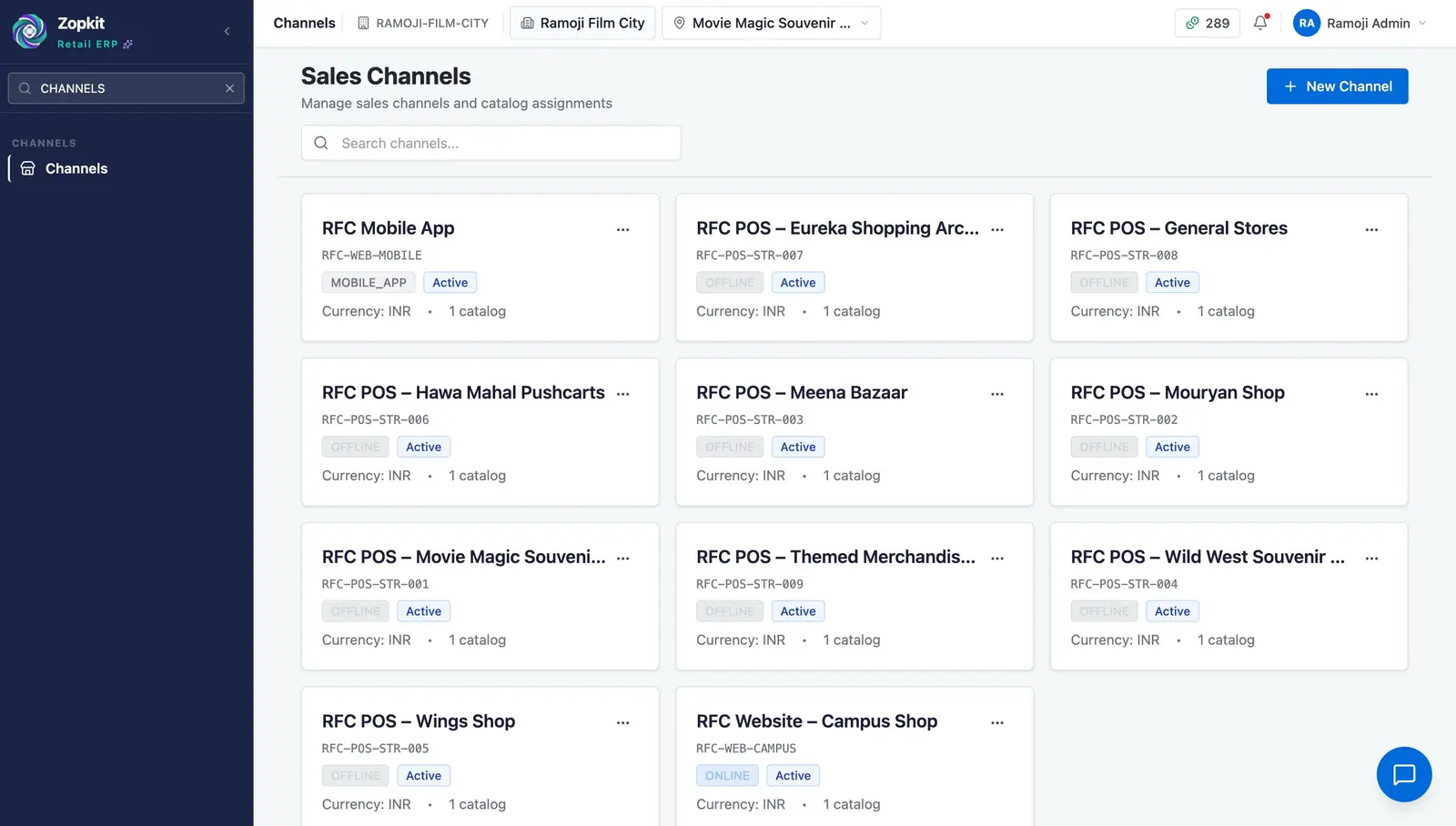This screenshot has width=1456, height=826.
Task: Open options menu for Movie Magic Souvenir card
Action: (x=622, y=558)
